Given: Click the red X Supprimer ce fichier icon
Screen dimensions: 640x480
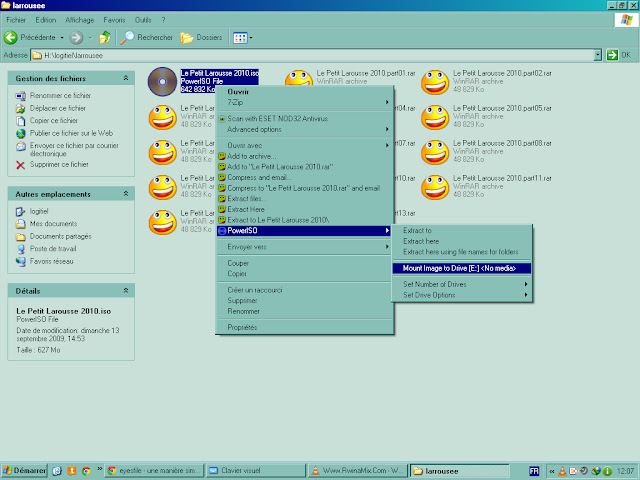Looking at the screenshot, I should coord(20,165).
